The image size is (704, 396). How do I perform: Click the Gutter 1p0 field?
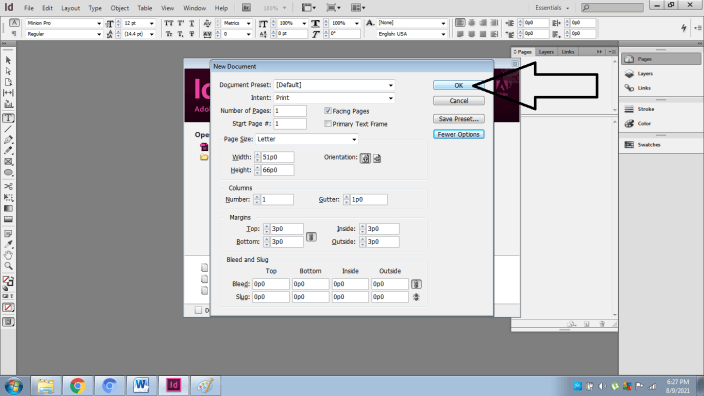tap(368, 199)
